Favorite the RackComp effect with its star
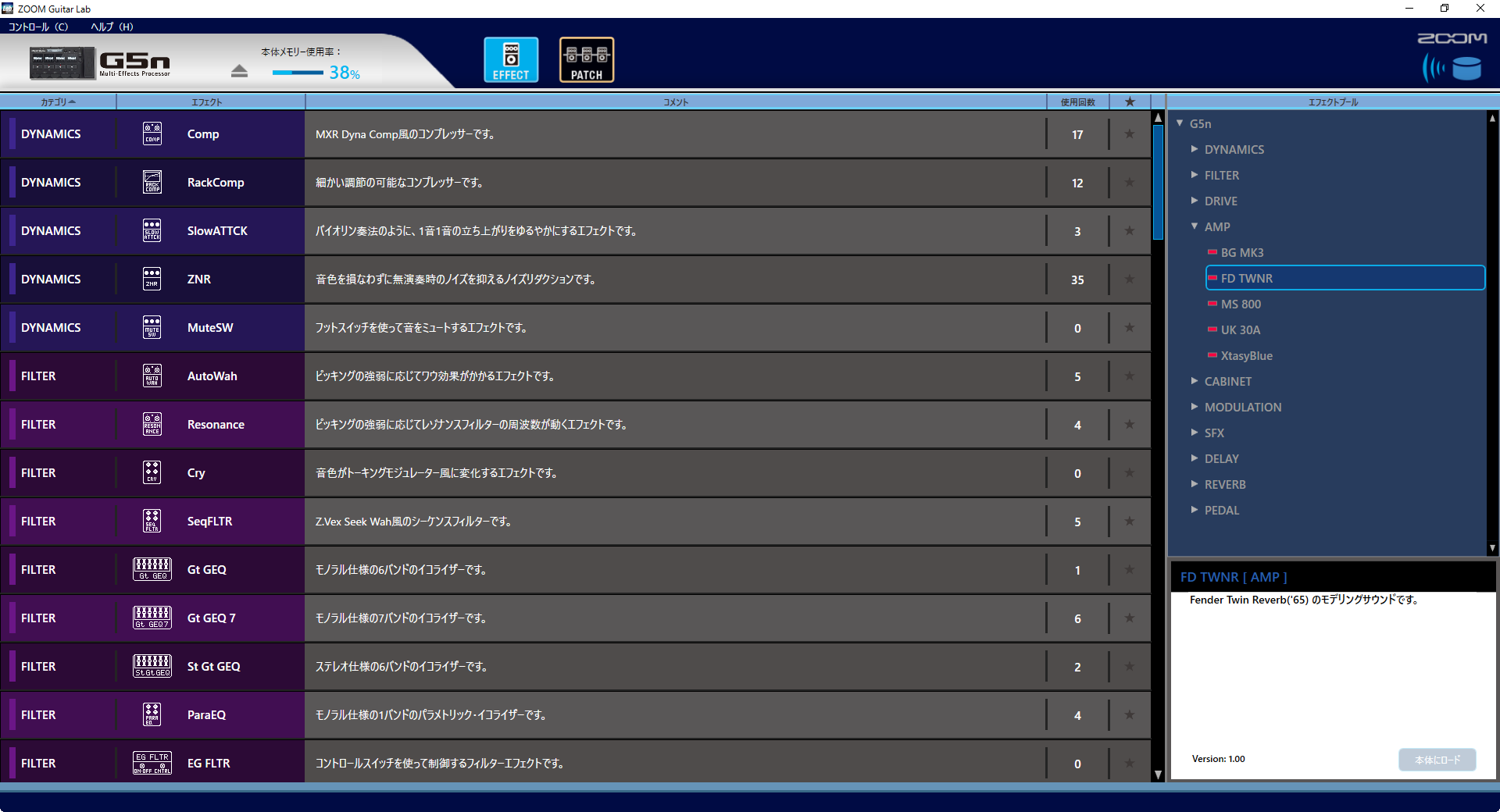 [x=1130, y=182]
